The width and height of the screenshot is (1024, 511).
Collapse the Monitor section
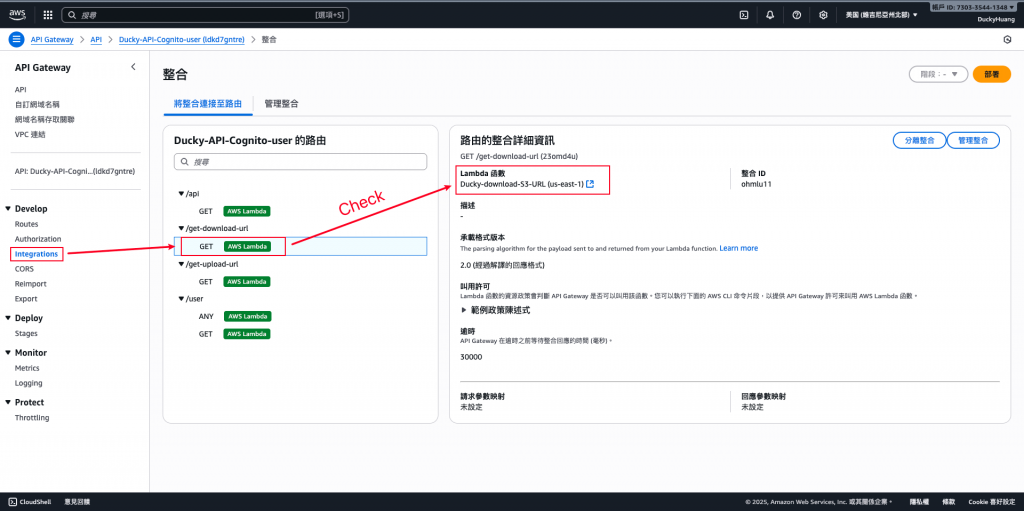8,353
